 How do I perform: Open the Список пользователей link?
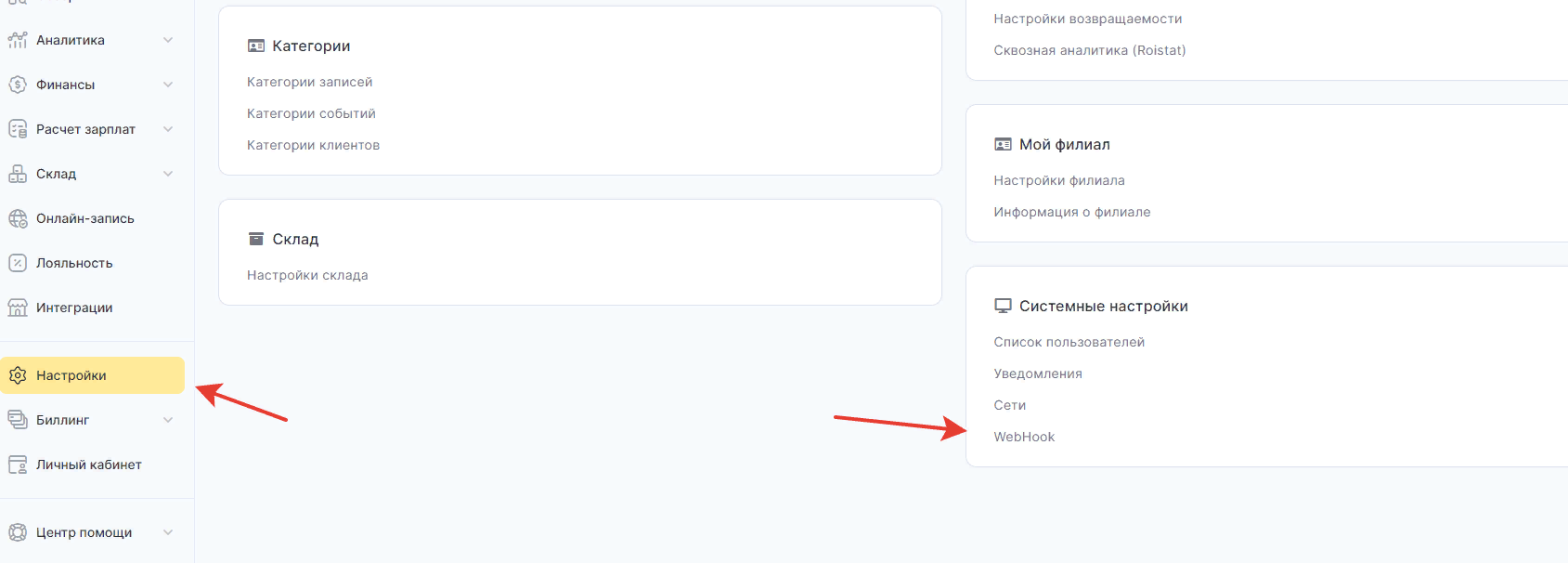[1069, 342]
